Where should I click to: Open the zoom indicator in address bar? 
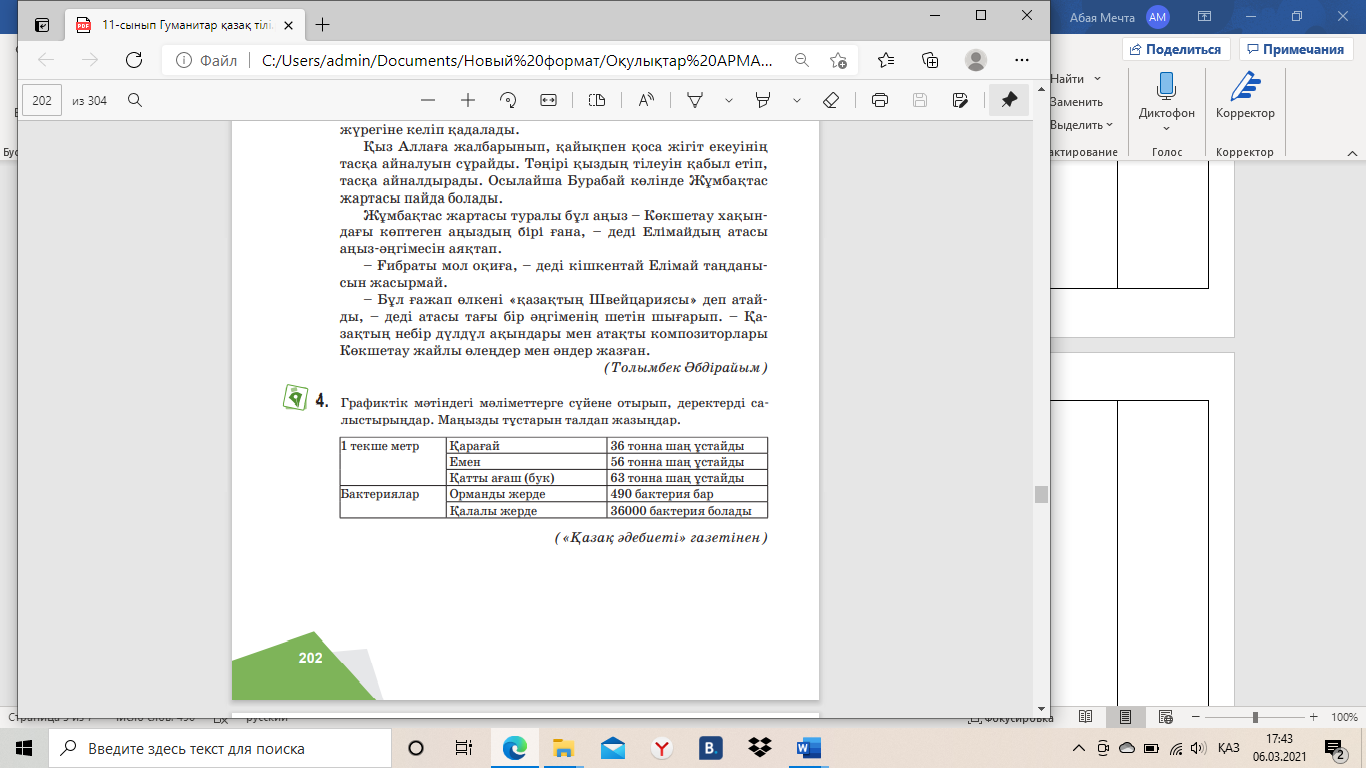pyautogui.click(x=801, y=60)
